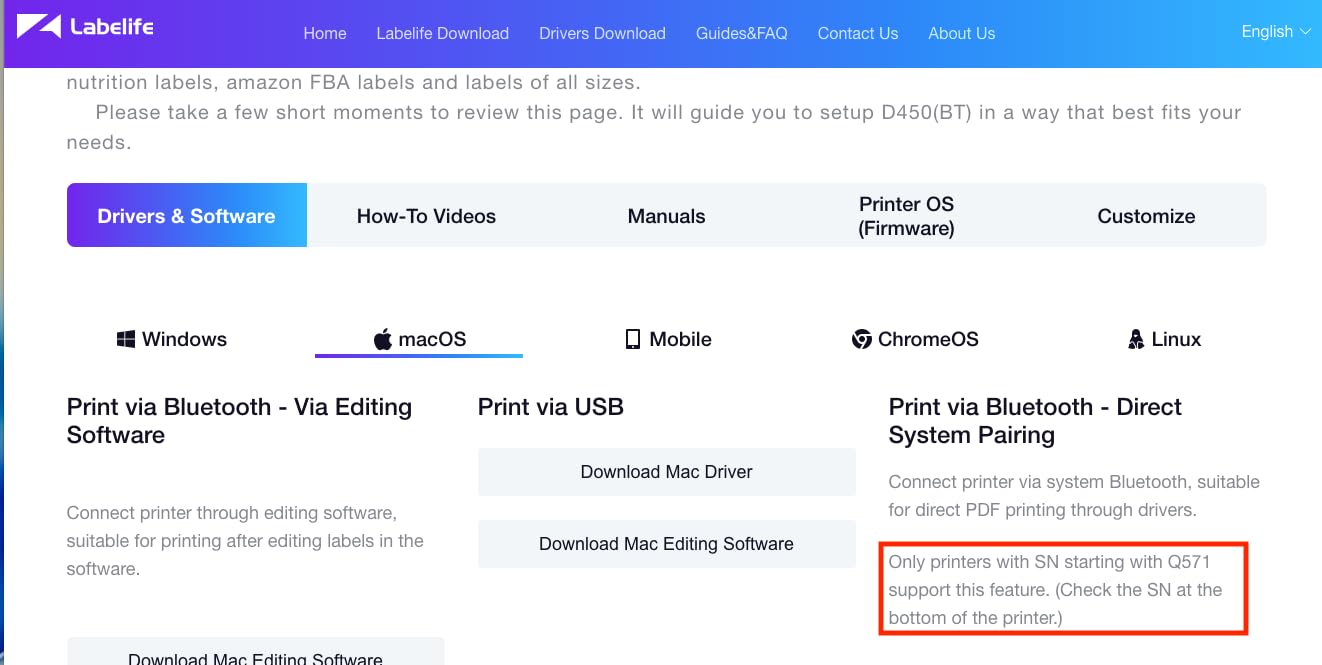Select the ChromeOS tab

pyautogui.click(x=915, y=339)
